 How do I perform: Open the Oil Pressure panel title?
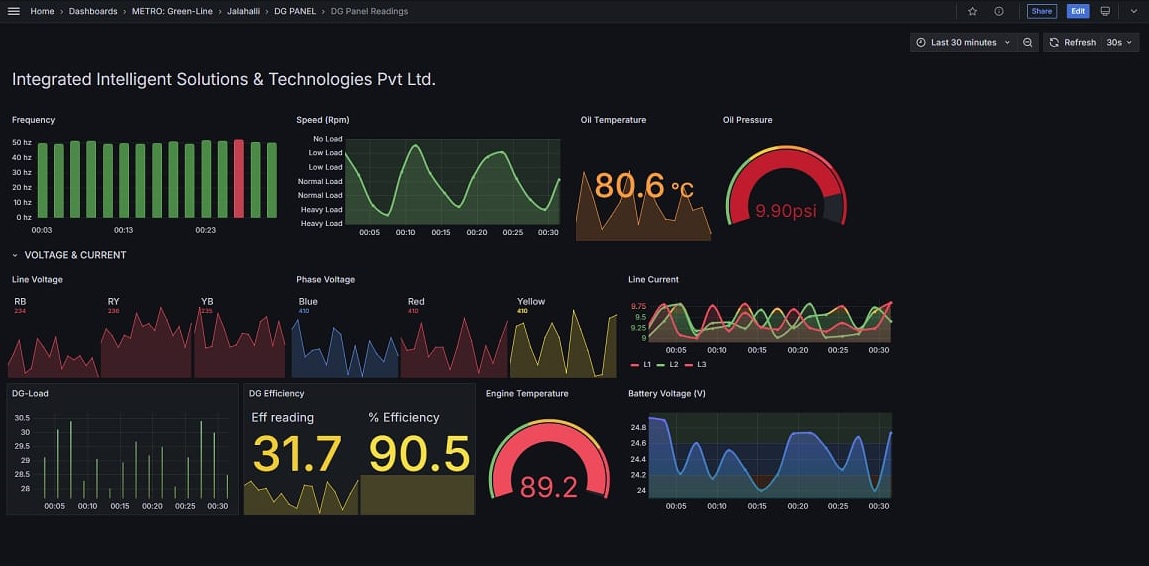(747, 120)
